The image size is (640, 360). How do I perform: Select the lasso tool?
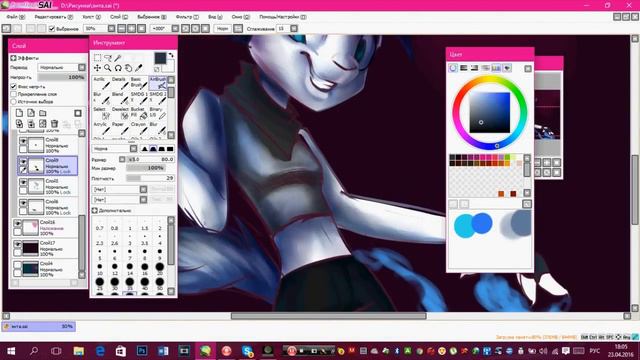tap(108, 58)
